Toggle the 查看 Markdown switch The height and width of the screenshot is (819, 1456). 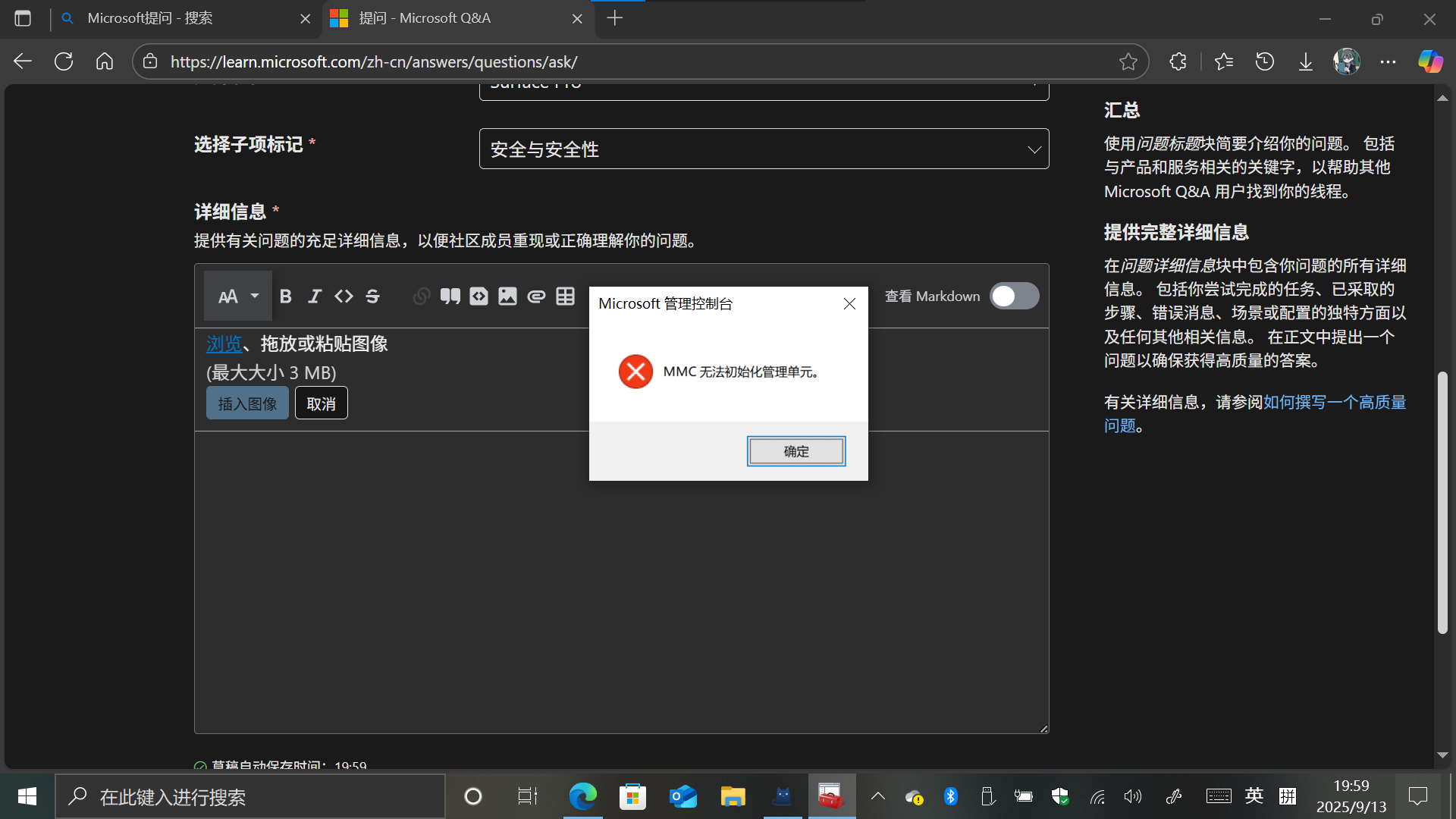[1015, 296]
